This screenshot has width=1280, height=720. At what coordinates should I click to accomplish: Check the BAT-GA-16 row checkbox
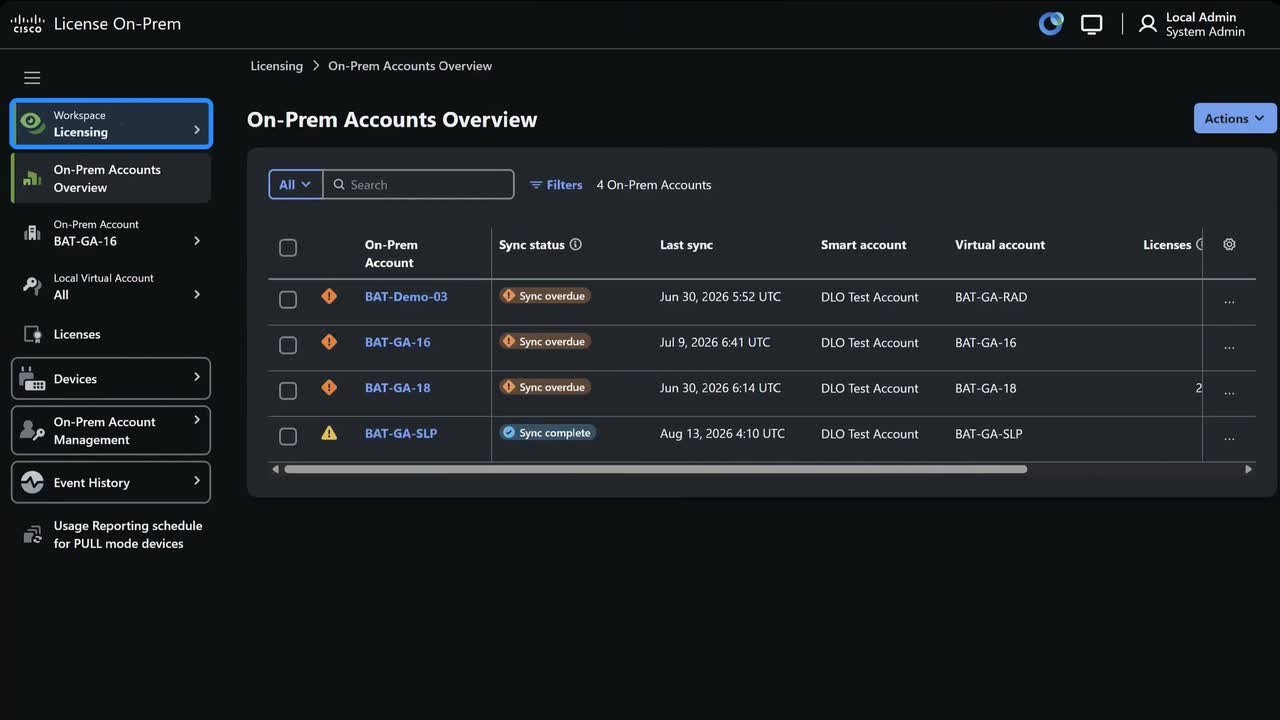point(288,345)
